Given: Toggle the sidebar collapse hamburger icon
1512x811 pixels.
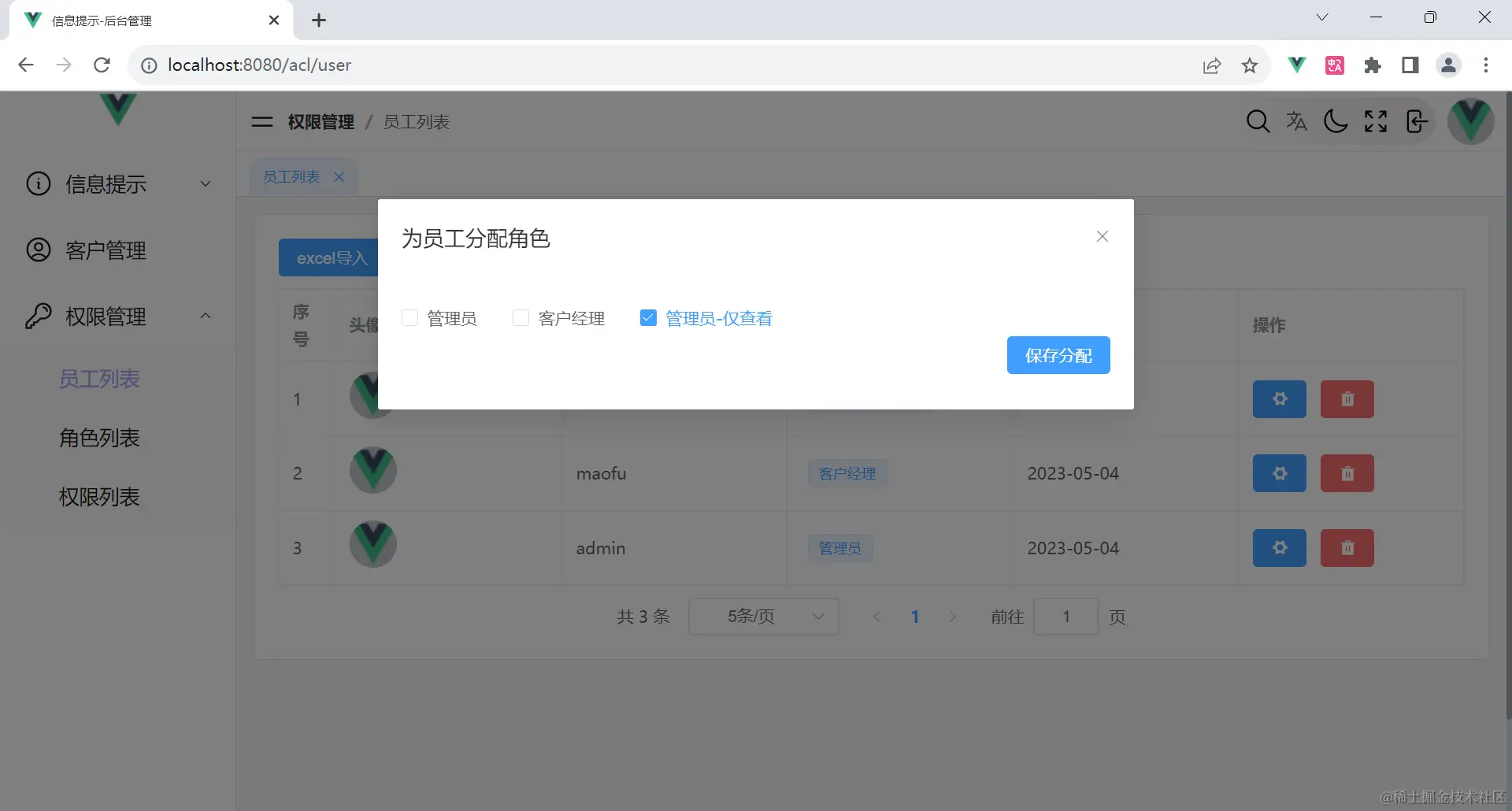Looking at the screenshot, I should 261,122.
